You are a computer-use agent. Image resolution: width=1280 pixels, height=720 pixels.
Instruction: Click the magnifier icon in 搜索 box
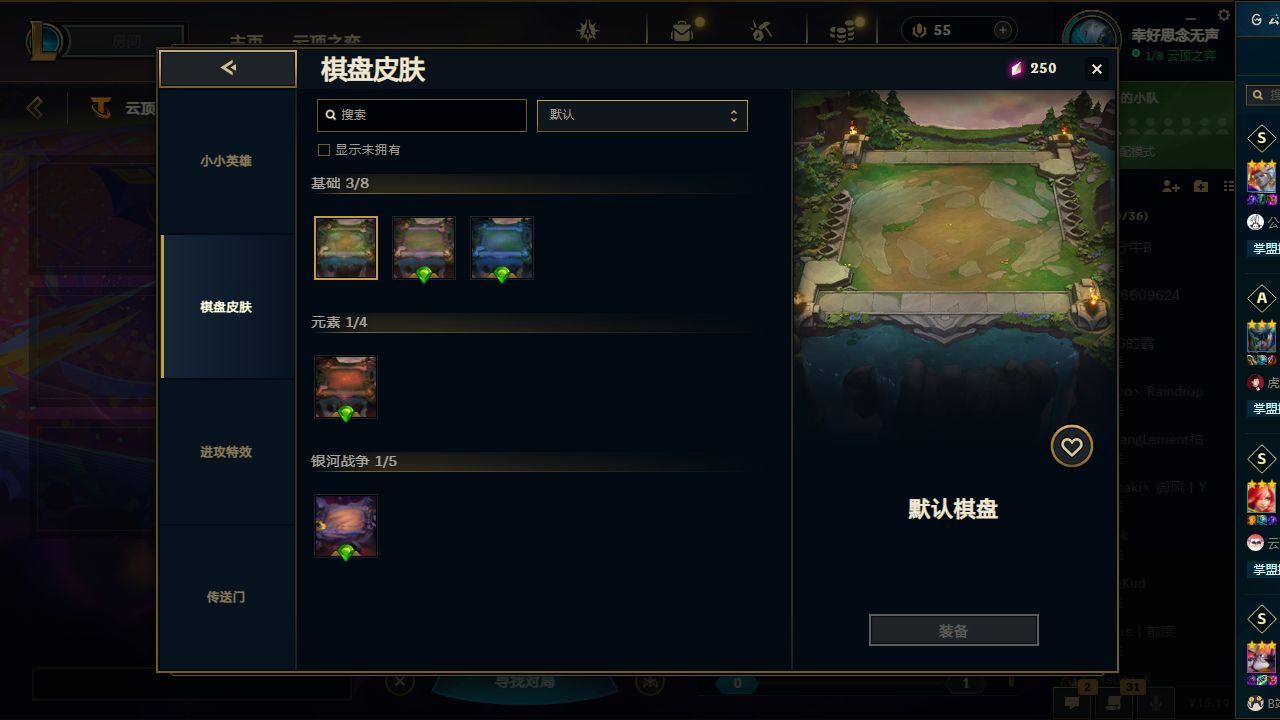point(331,115)
